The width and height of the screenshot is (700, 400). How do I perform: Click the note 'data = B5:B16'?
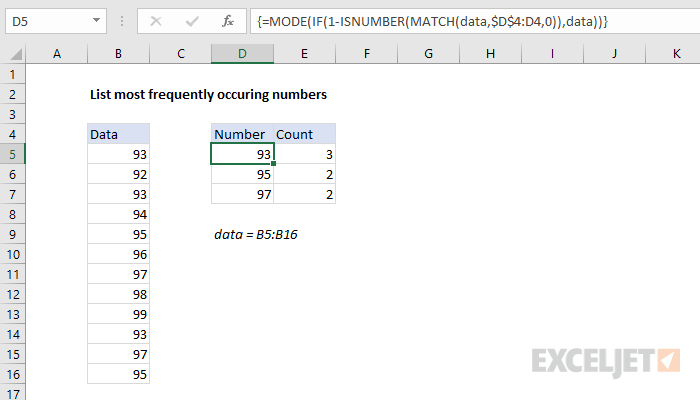coord(256,234)
